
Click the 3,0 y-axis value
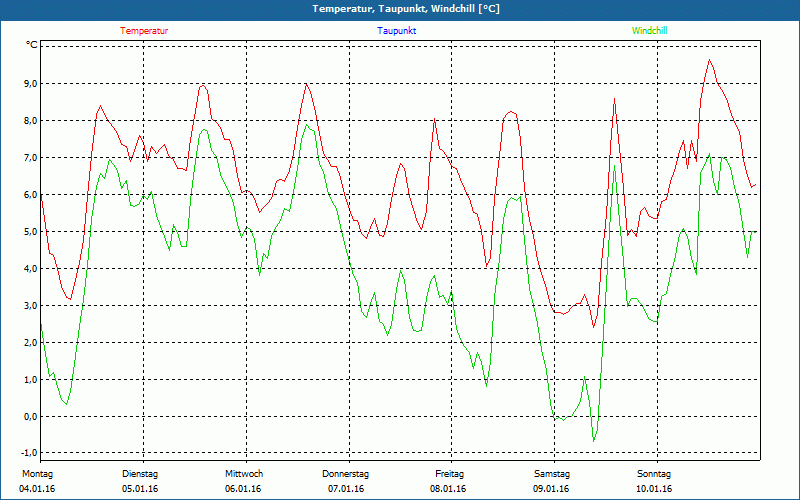[31, 306]
